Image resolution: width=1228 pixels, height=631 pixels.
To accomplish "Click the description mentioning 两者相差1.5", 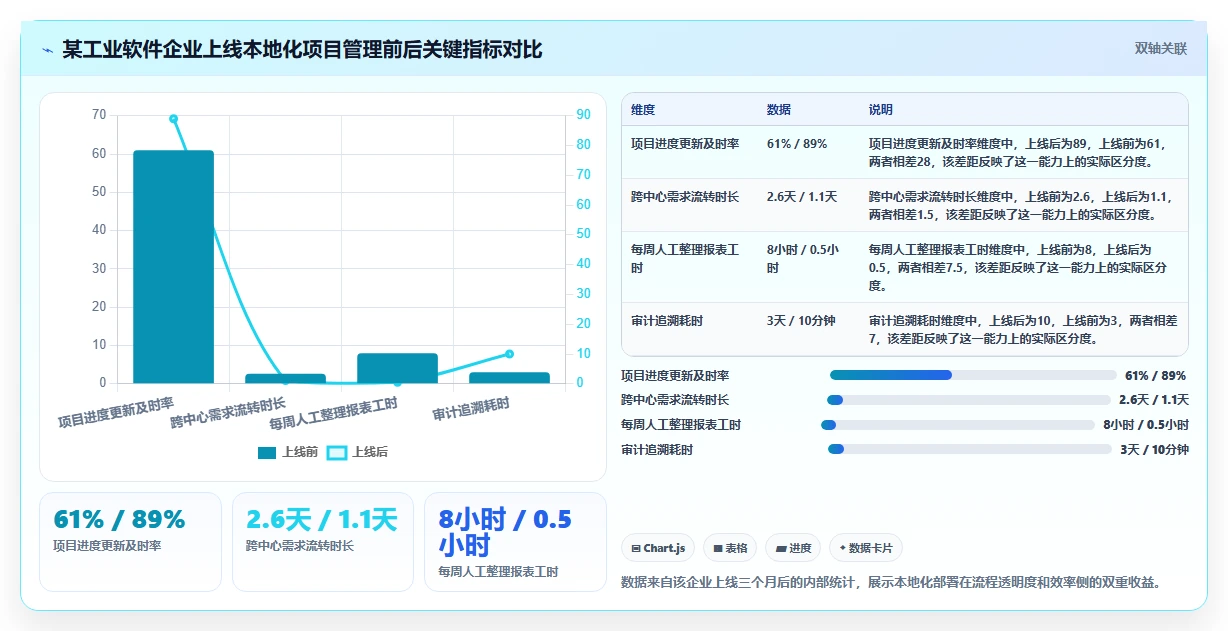I will click(1021, 205).
